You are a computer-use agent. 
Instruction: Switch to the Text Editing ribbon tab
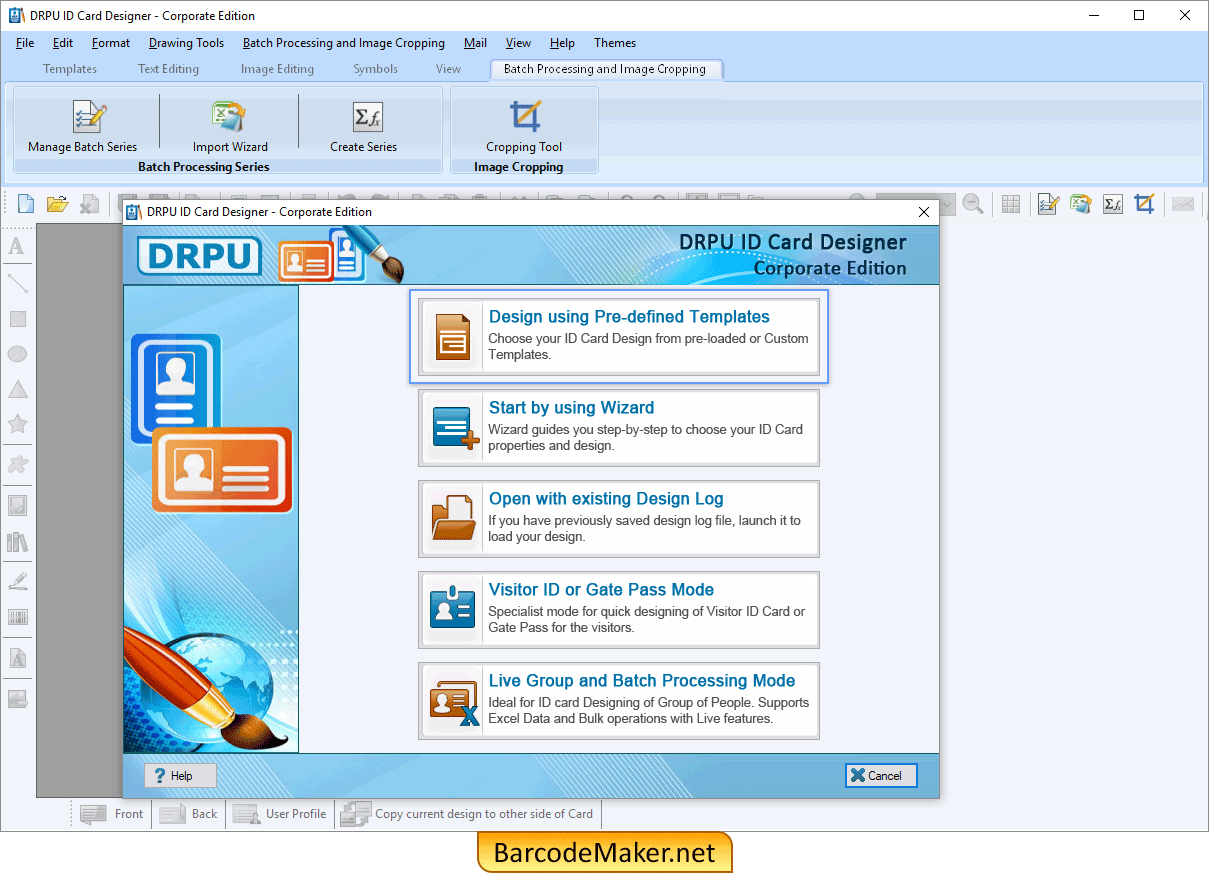168,69
